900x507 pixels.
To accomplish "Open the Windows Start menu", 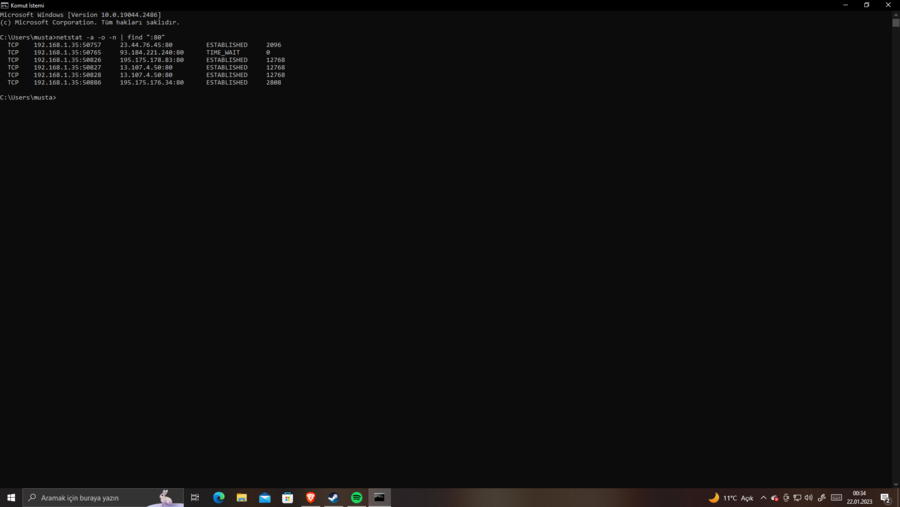I will pos(11,497).
